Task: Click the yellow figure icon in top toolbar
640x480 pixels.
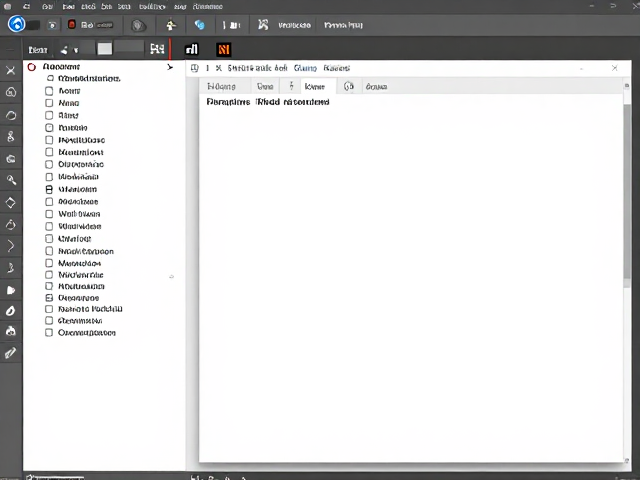Action: (171, 25)
